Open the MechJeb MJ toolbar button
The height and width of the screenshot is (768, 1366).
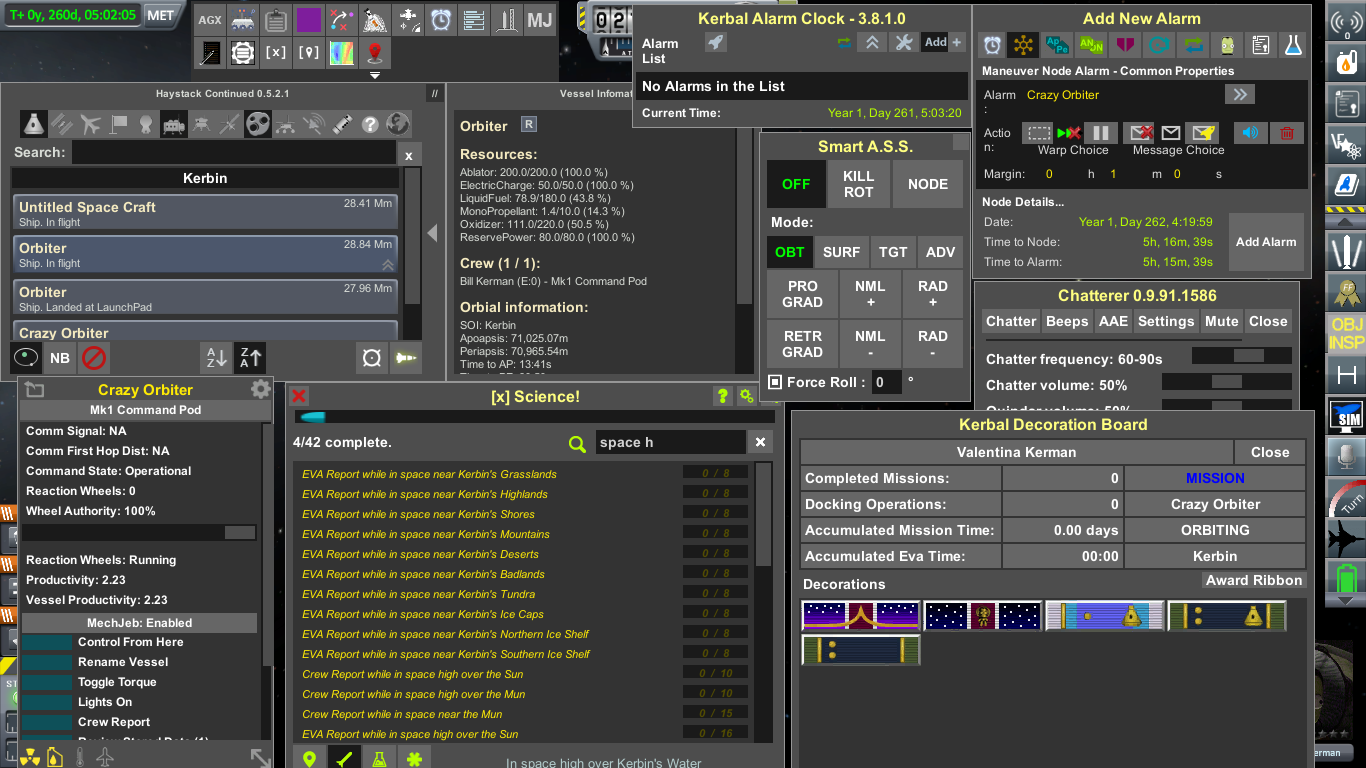pyautogui.click(x=539, y=20)
